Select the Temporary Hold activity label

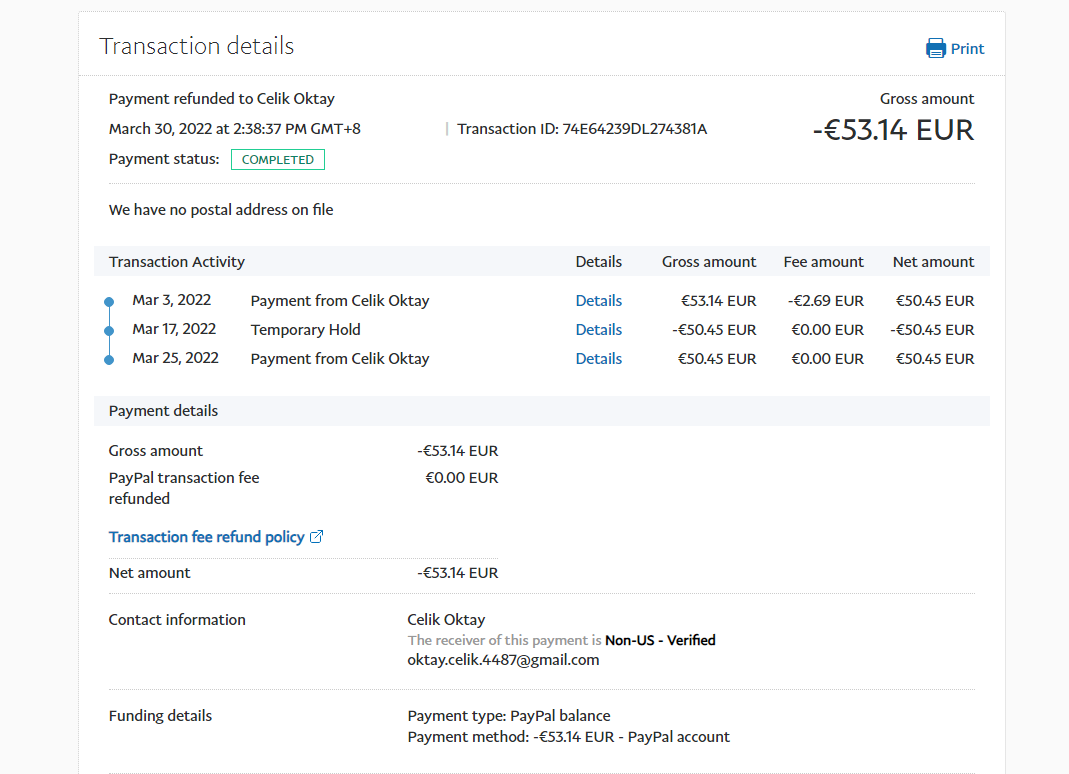[305, 330]
